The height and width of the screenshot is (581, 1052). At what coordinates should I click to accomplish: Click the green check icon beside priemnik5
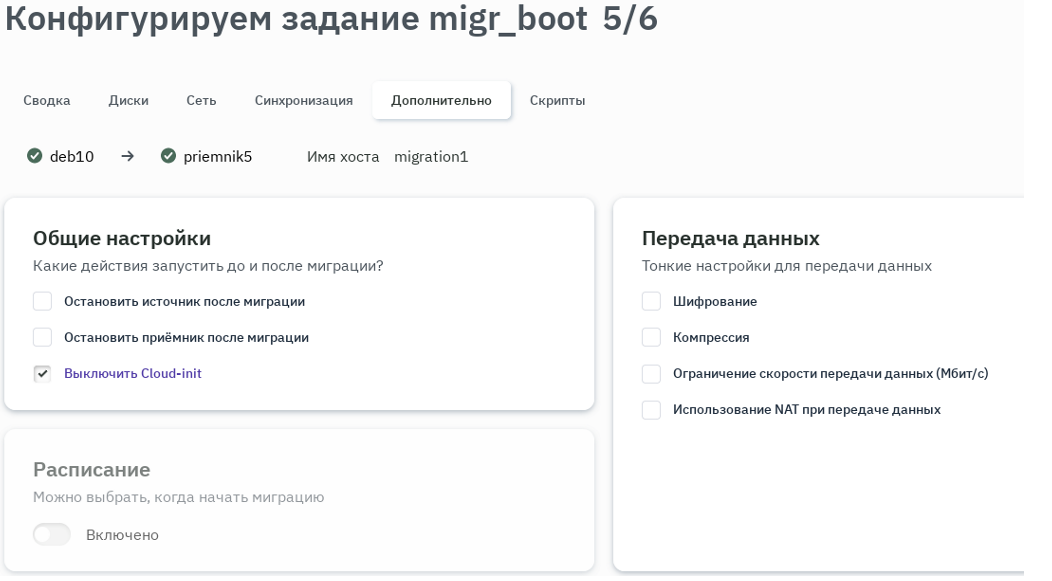[168, 156]
